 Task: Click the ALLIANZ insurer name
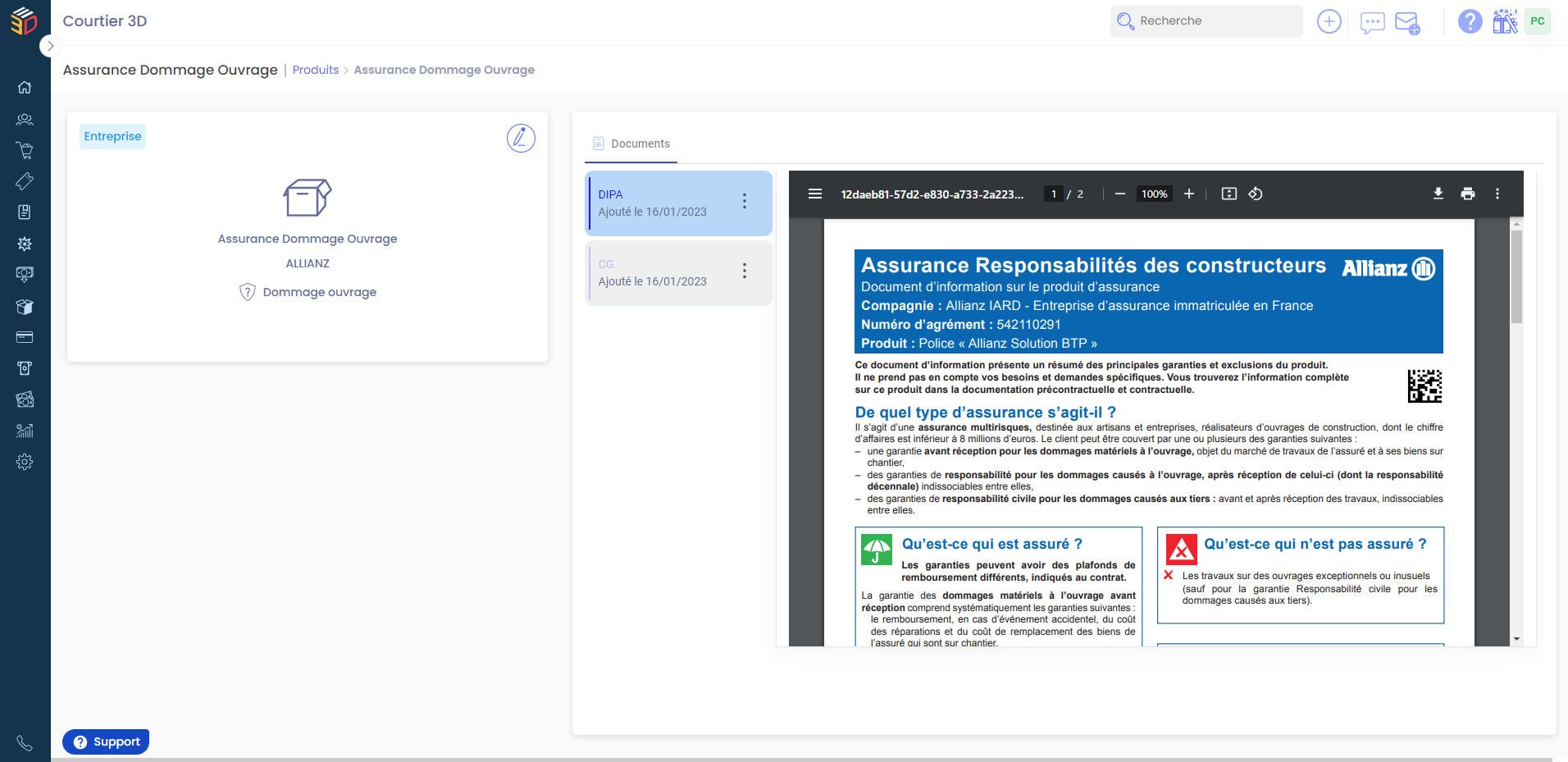[x=308, y=263]
